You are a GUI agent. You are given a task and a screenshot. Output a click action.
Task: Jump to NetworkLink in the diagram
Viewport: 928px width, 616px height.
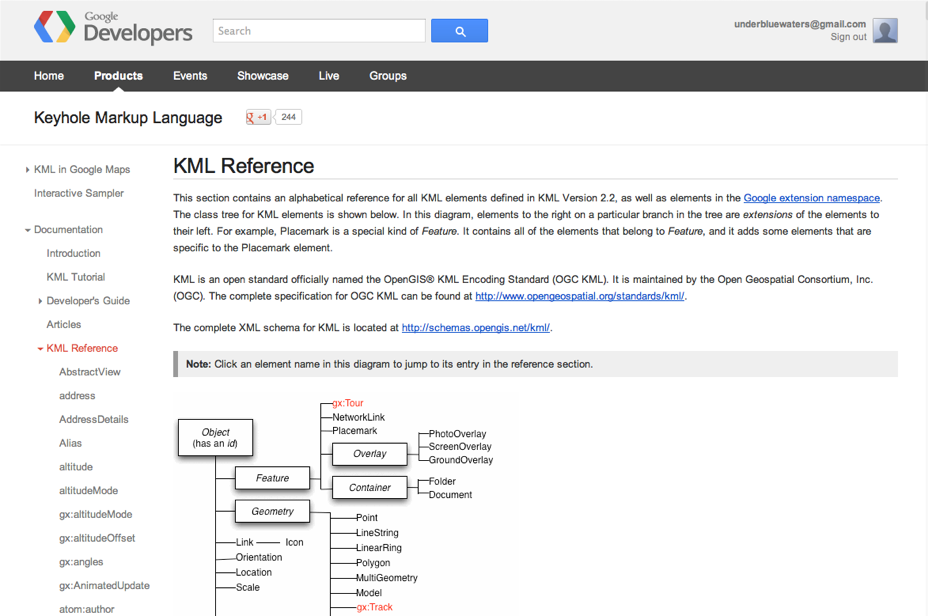[358, 417]
